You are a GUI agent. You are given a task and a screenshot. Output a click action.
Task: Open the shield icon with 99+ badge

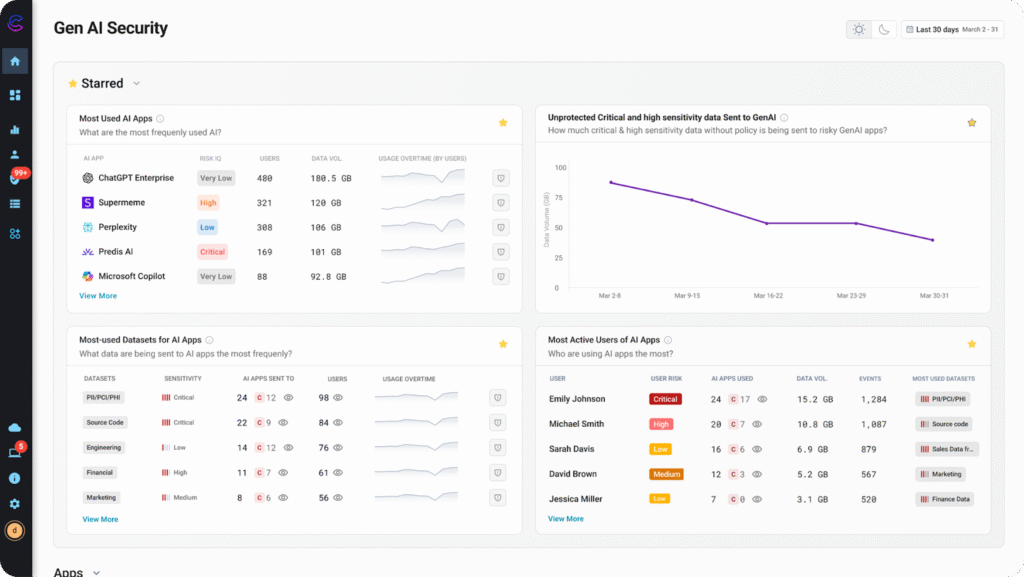tap(15, 179)
